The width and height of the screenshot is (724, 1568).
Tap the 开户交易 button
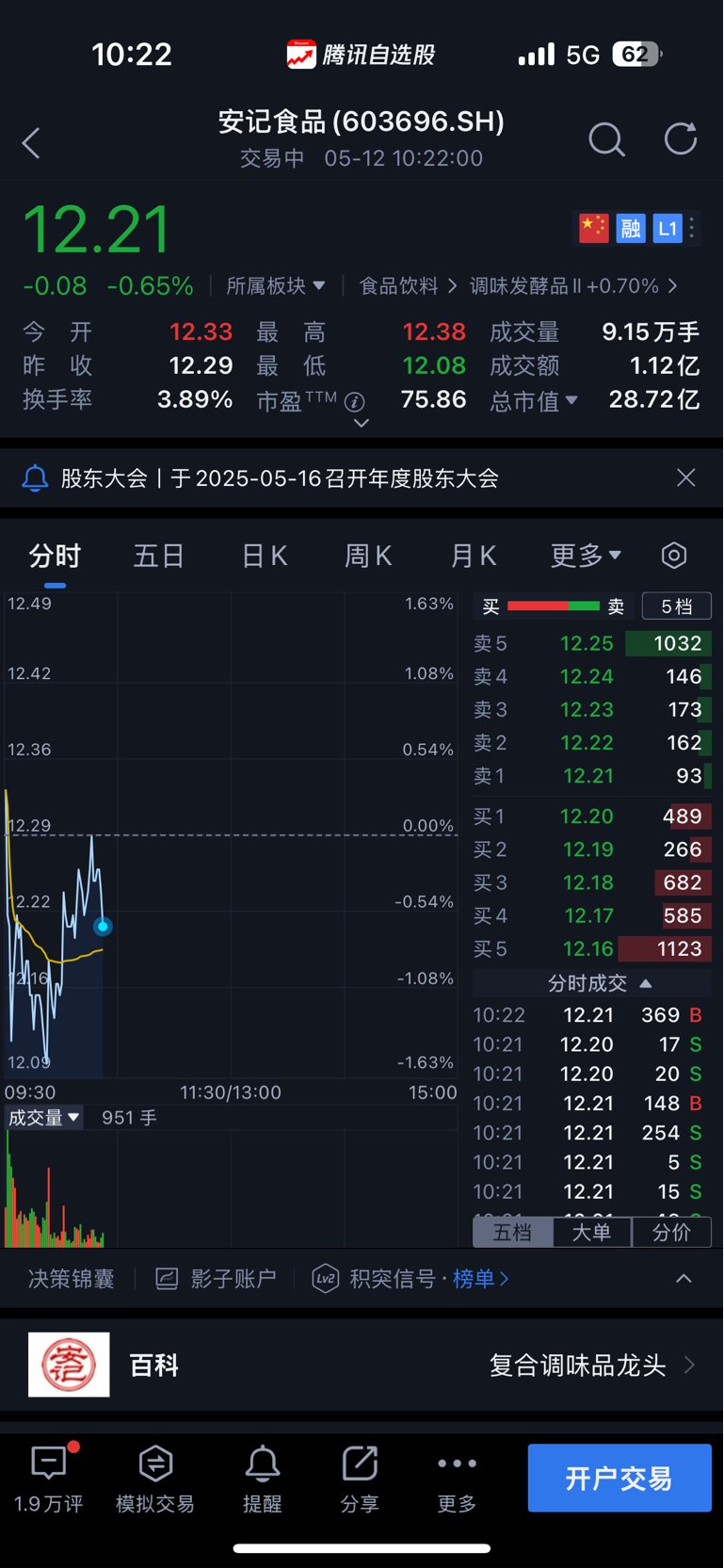click(619, 1478)
